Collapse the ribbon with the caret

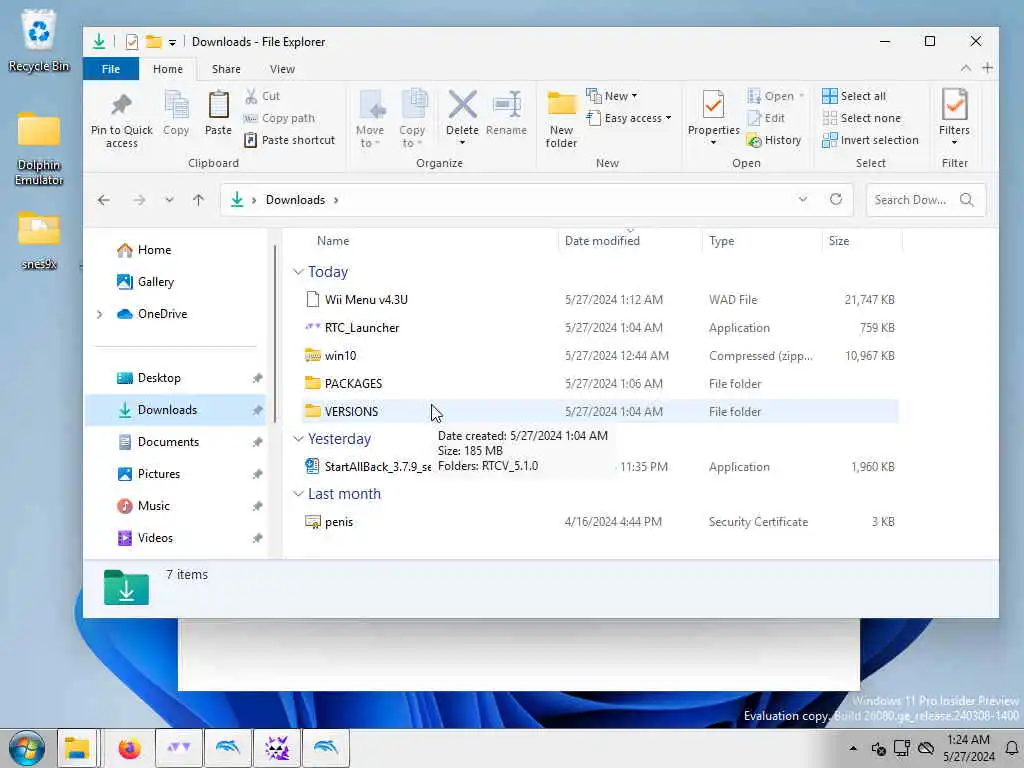pyautogui.click(x=965, y=68)
